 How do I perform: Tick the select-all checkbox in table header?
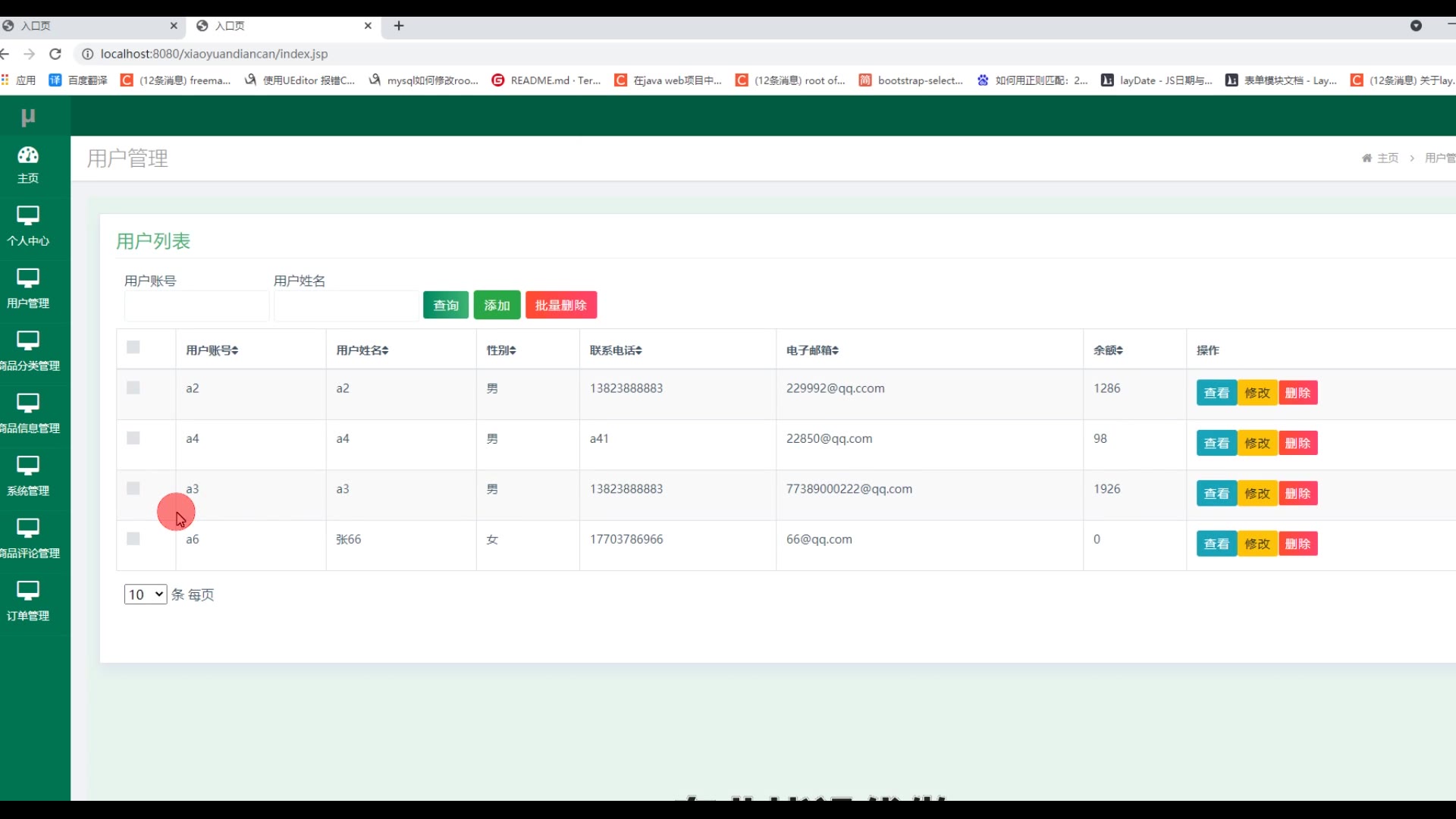point(133,347)
